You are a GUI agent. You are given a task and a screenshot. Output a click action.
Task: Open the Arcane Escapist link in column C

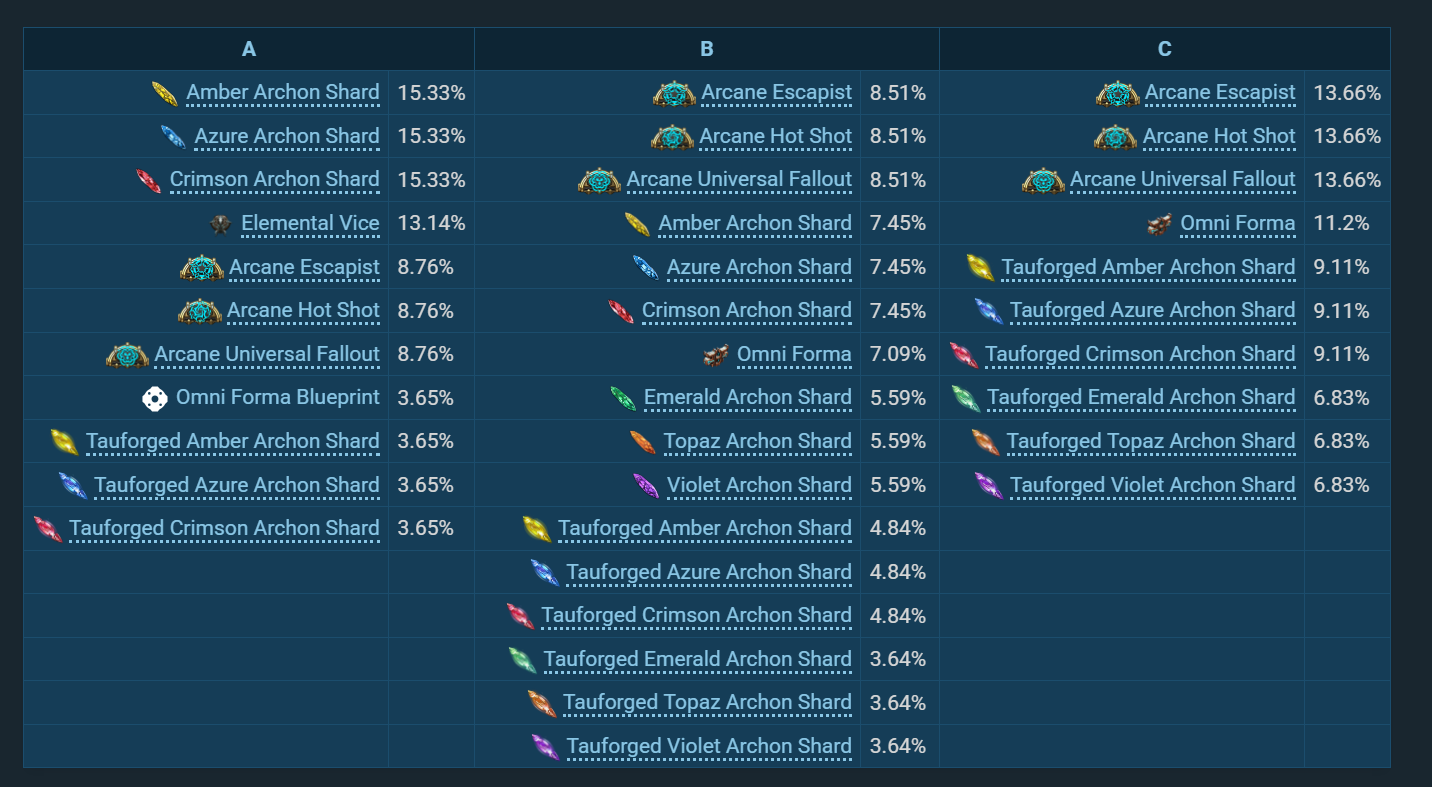(x=1220, y=93)
